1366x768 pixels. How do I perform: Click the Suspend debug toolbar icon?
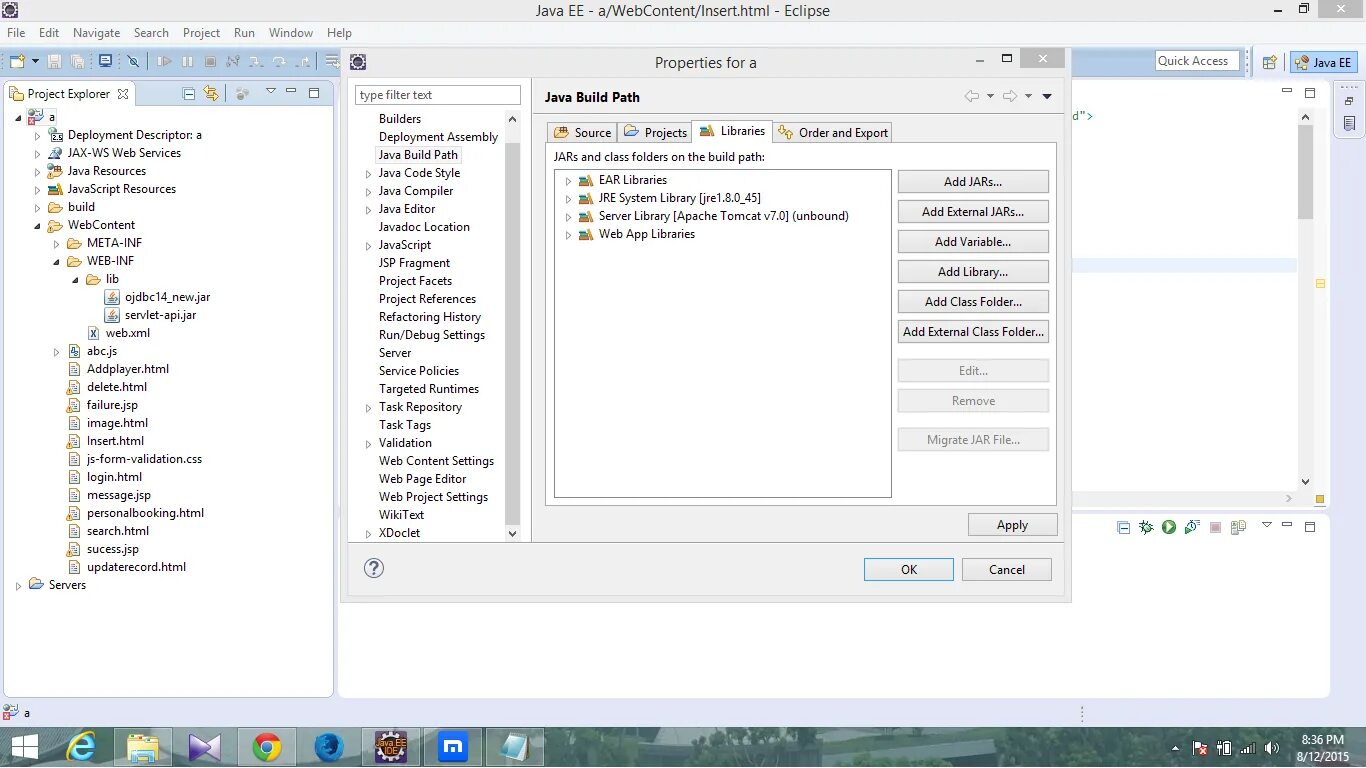[x=187, y=61]
